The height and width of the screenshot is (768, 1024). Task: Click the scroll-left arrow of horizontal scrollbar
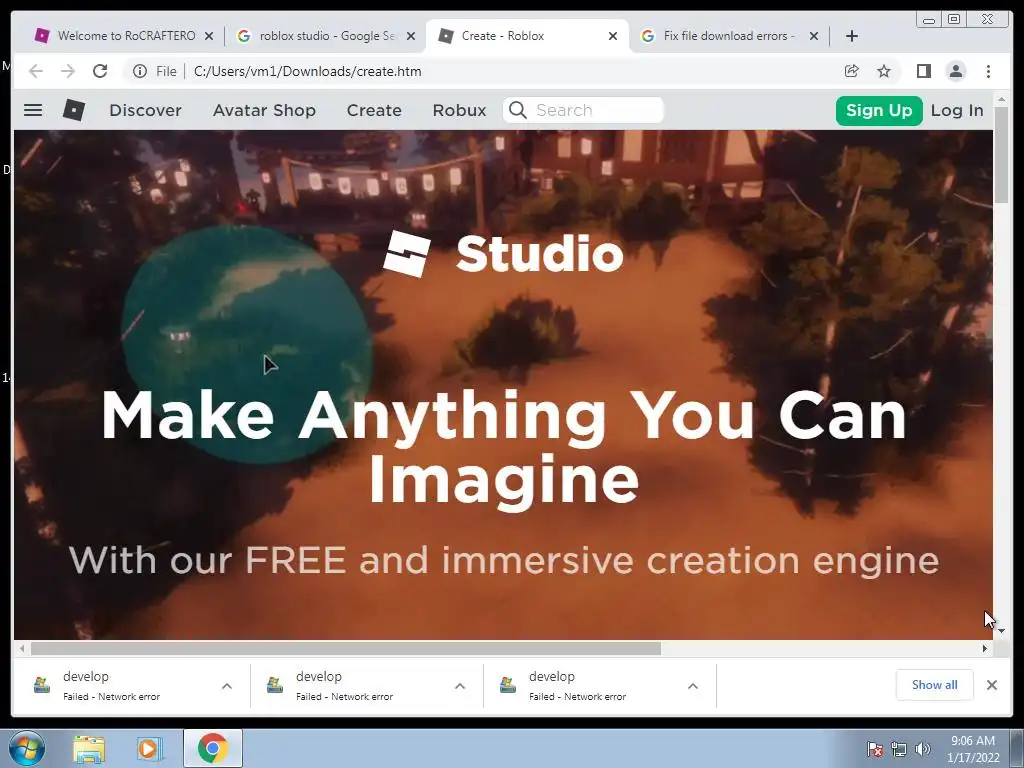tap(22, 648)
